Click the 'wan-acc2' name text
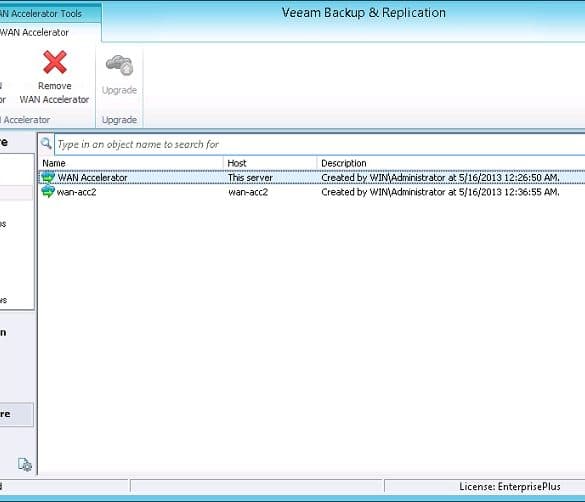 76,192
